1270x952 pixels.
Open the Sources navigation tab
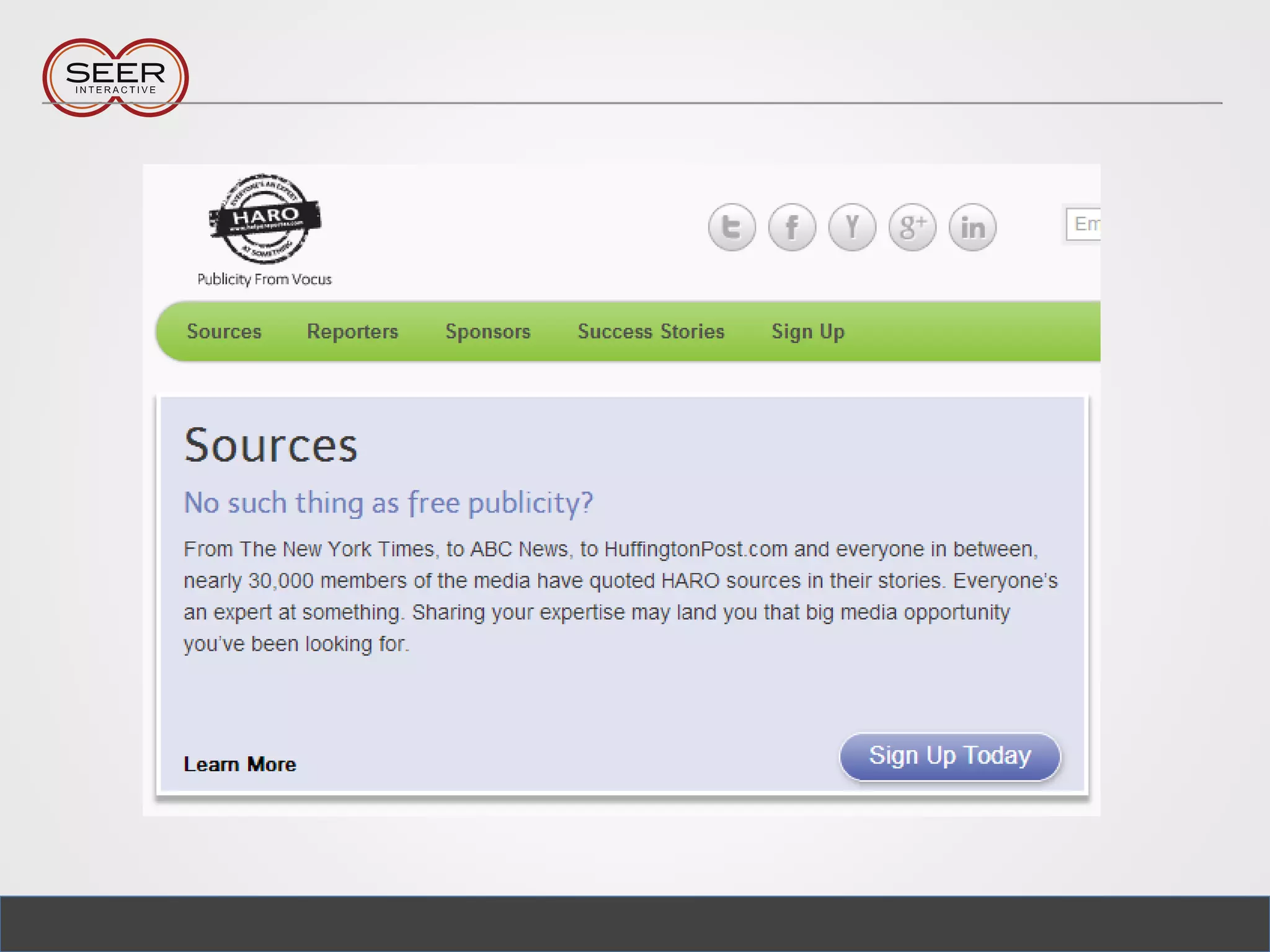[x=224, y=332]
